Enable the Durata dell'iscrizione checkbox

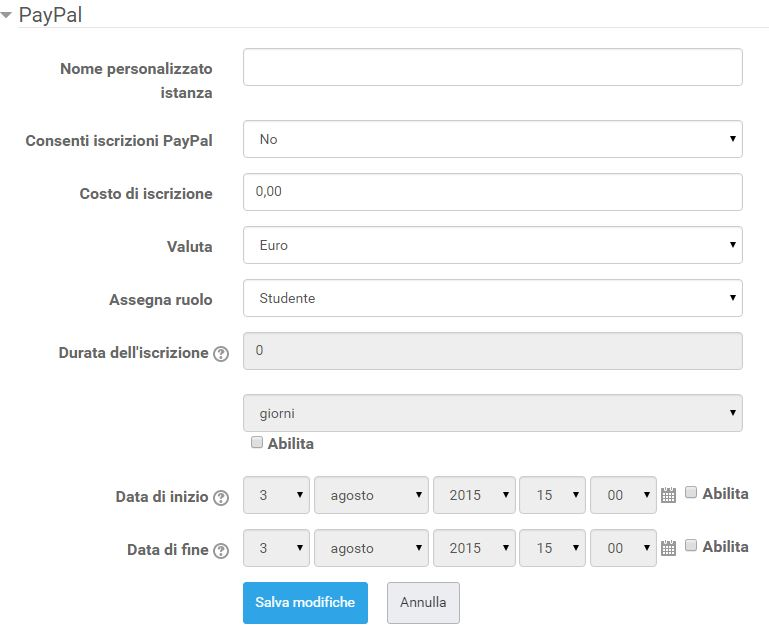256,442
